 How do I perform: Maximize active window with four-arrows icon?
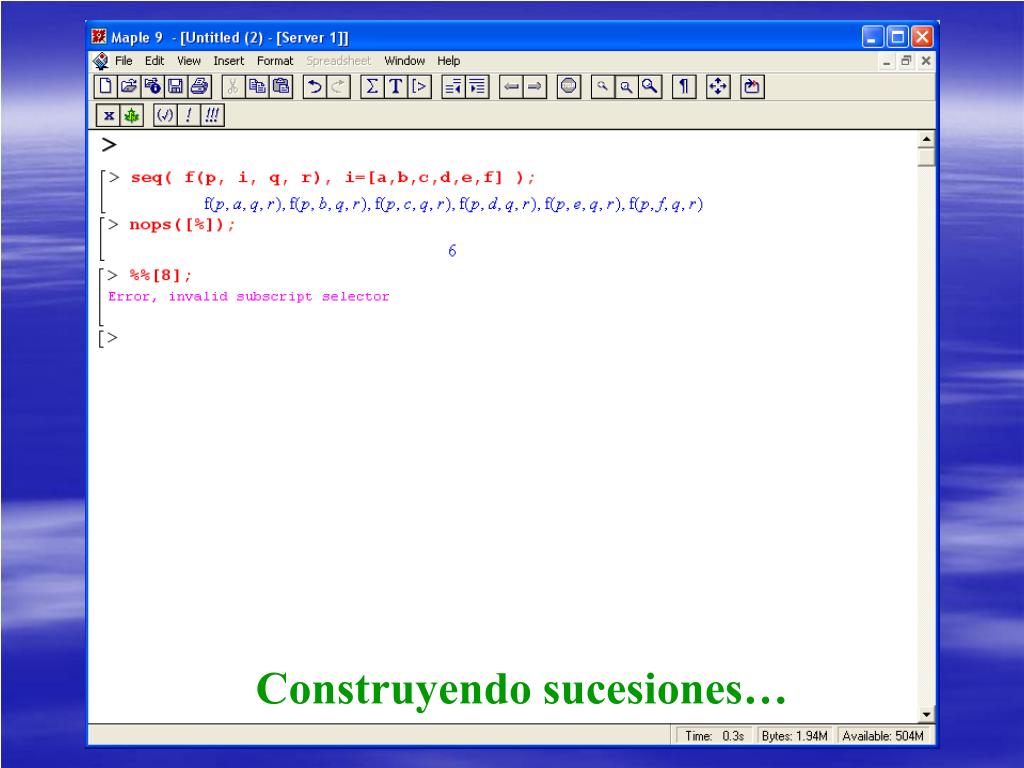(718, 86)
